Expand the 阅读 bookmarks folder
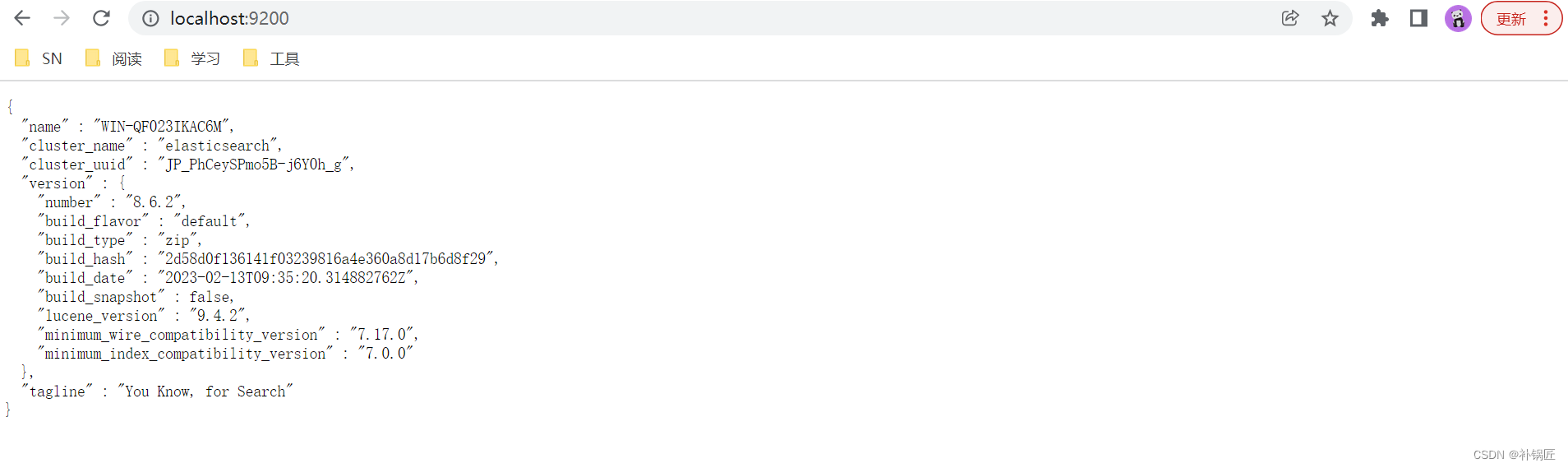Image resolution: width=1568 pixels, height=468 pixels. pos(114,58)
